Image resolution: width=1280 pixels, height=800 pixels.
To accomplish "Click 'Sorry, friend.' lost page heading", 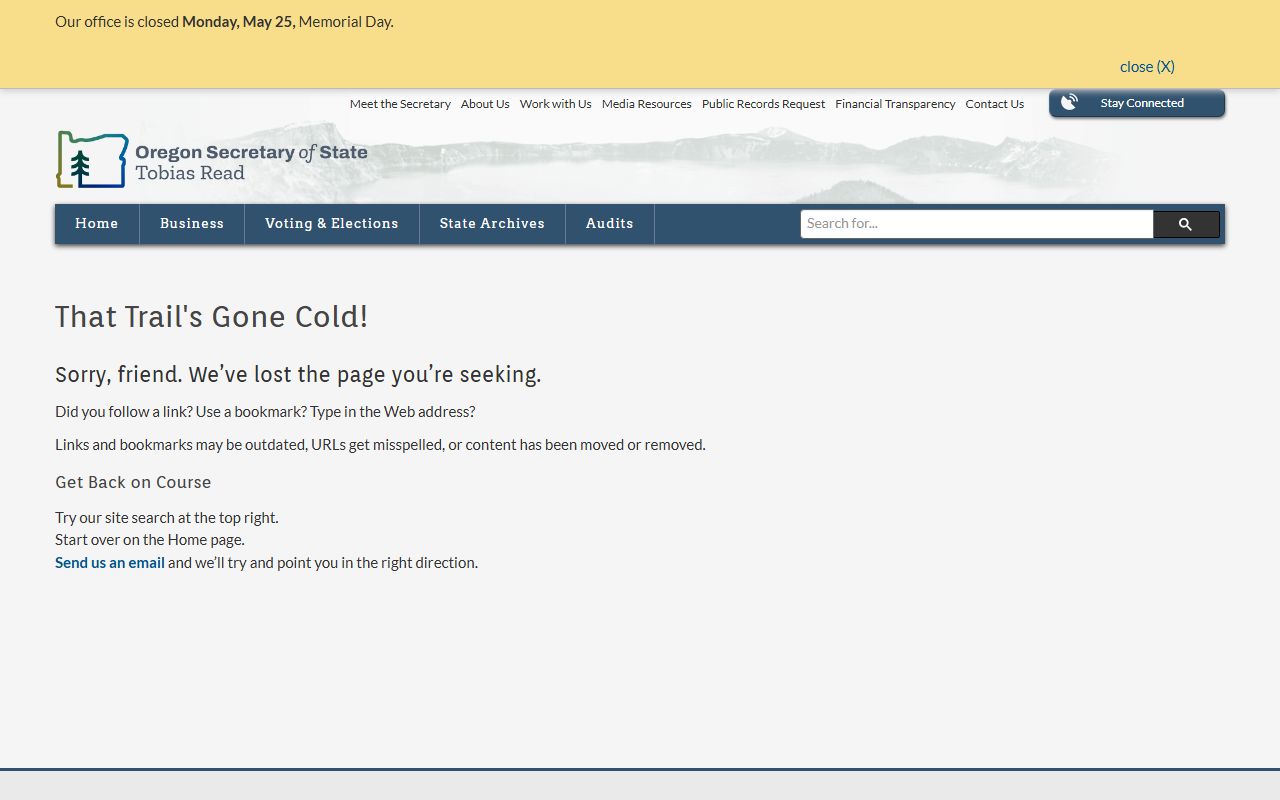I will [298, 375].
